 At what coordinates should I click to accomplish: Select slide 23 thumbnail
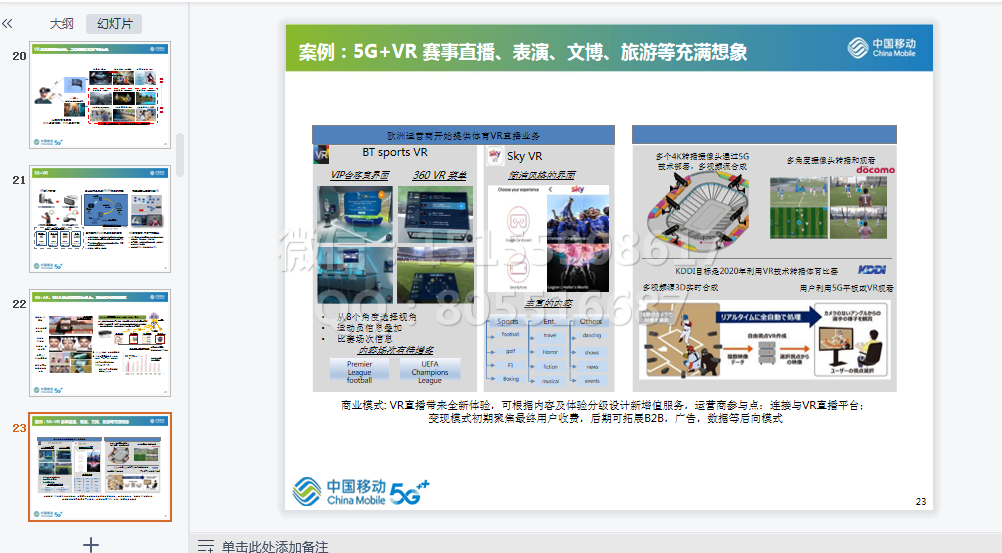[100, 467]
